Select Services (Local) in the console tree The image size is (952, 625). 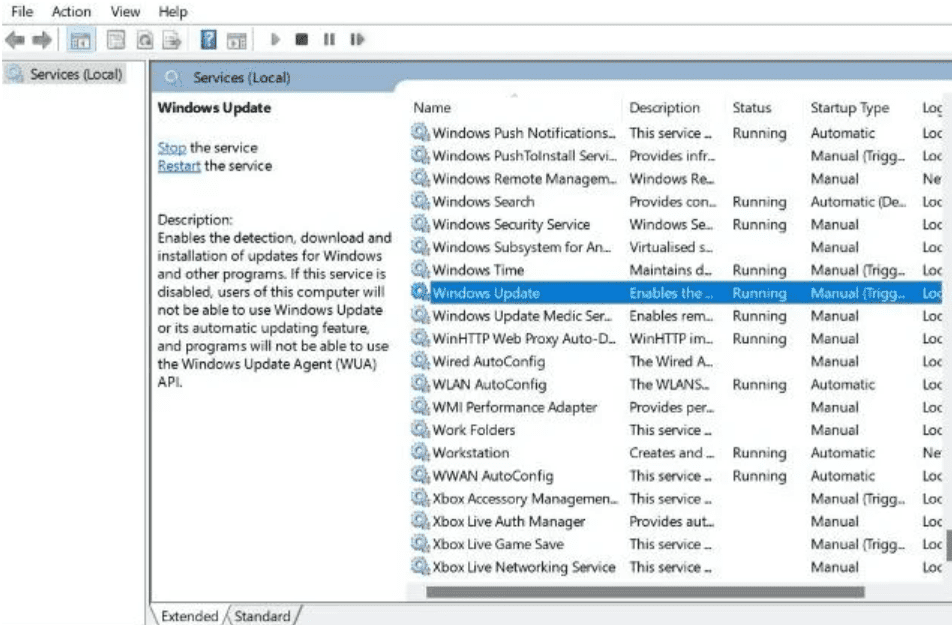tap(66, 74)
